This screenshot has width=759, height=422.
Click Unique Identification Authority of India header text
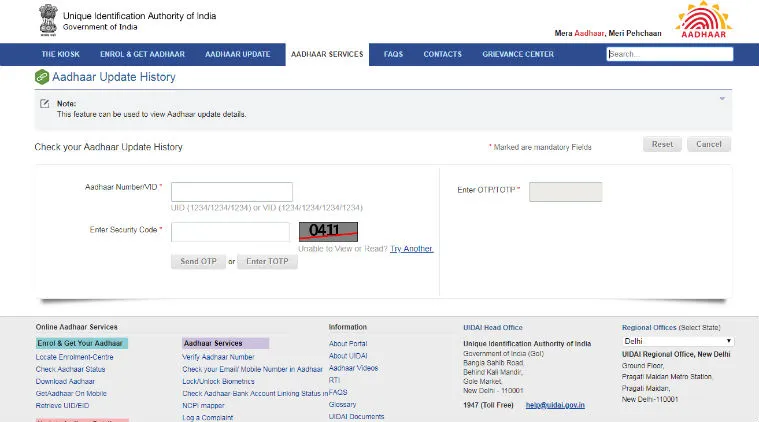(139, 16)
